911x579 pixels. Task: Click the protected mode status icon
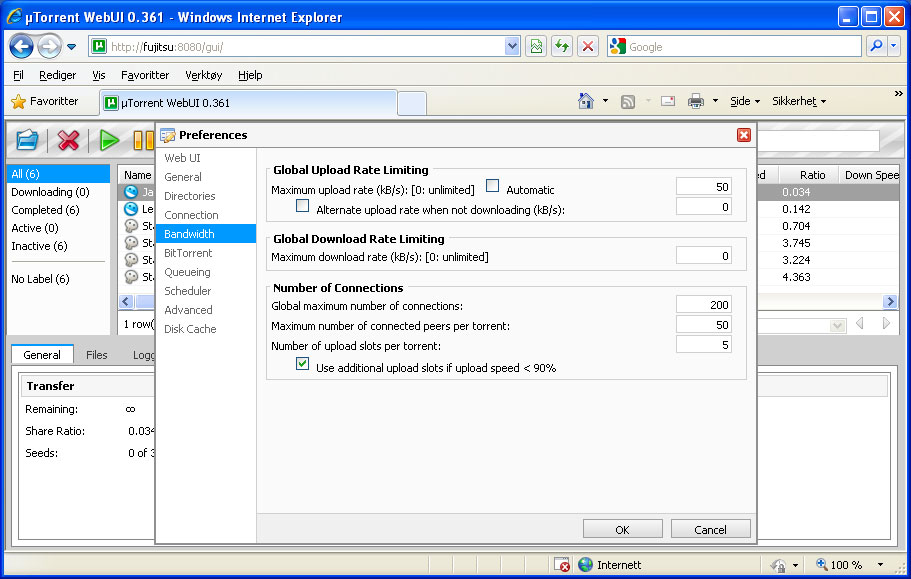(x=779, y=564)
